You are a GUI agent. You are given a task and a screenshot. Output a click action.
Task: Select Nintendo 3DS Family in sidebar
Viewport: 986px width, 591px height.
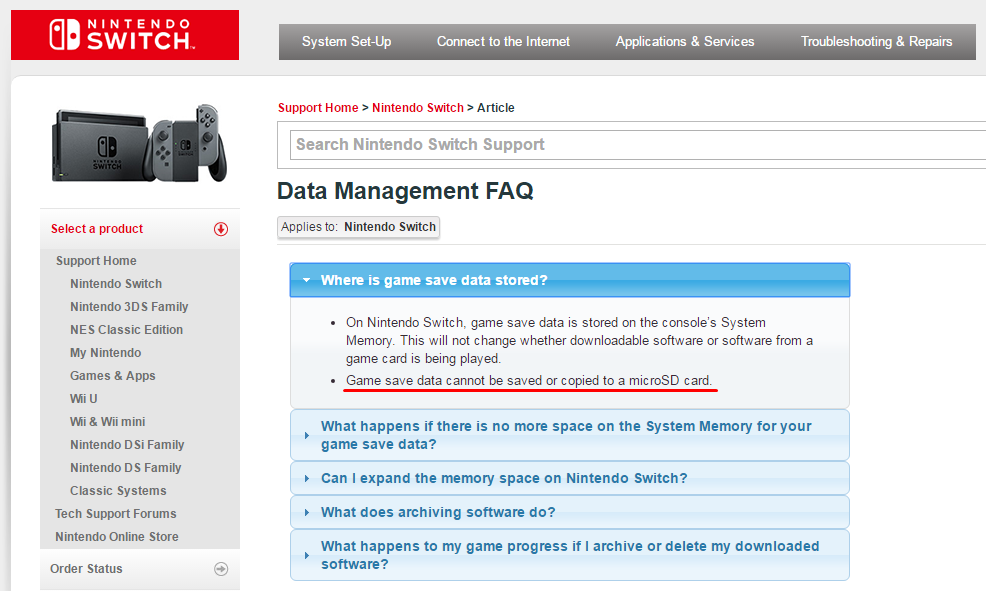coord(129,307)
